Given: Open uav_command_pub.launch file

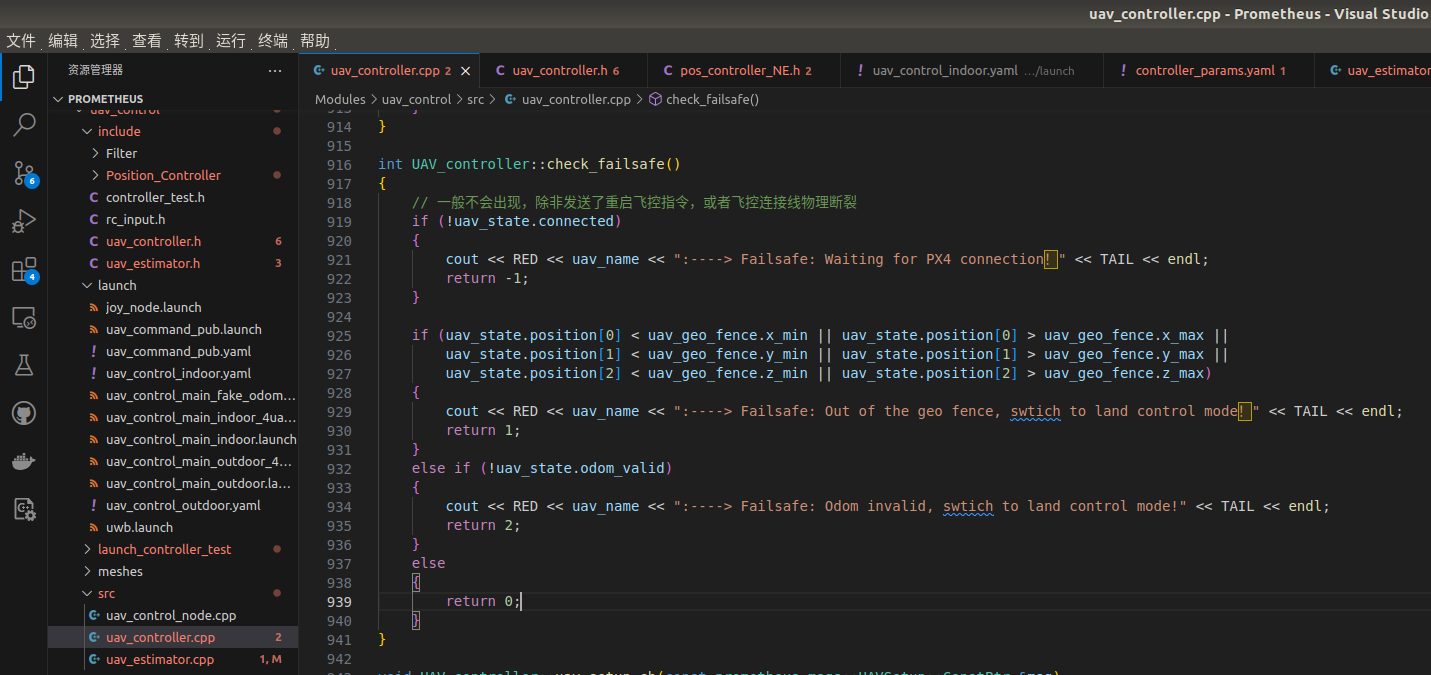Looking at the screenshot, I should point(173,329).
